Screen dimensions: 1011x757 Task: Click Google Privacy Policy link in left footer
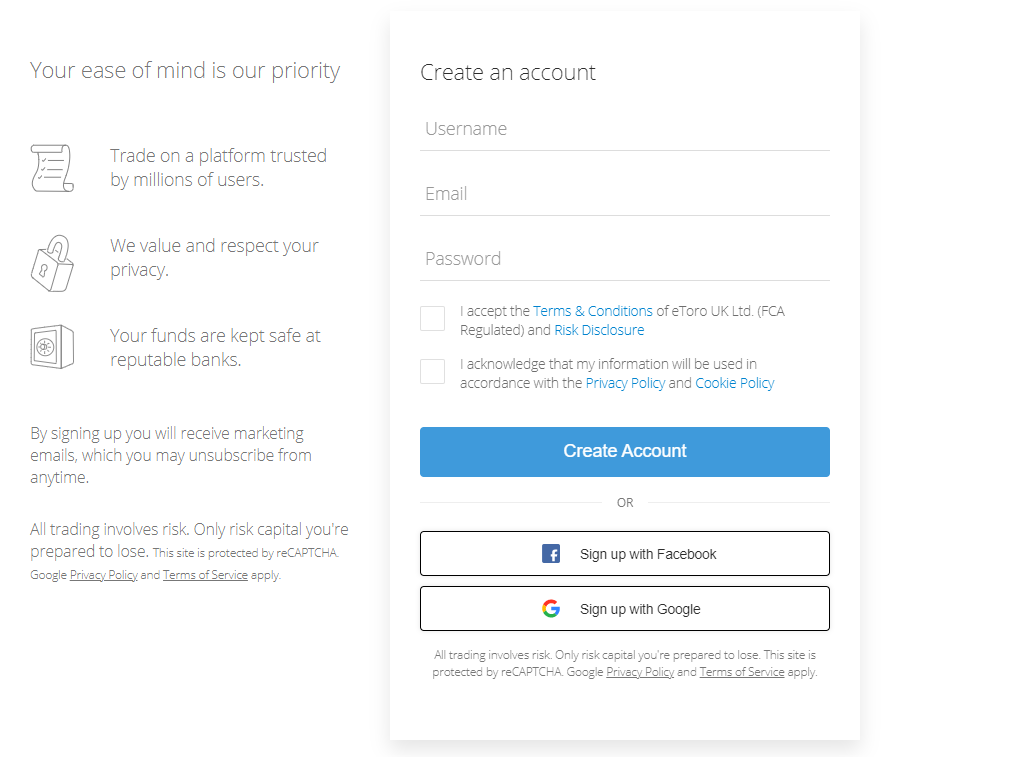[103, 574]
